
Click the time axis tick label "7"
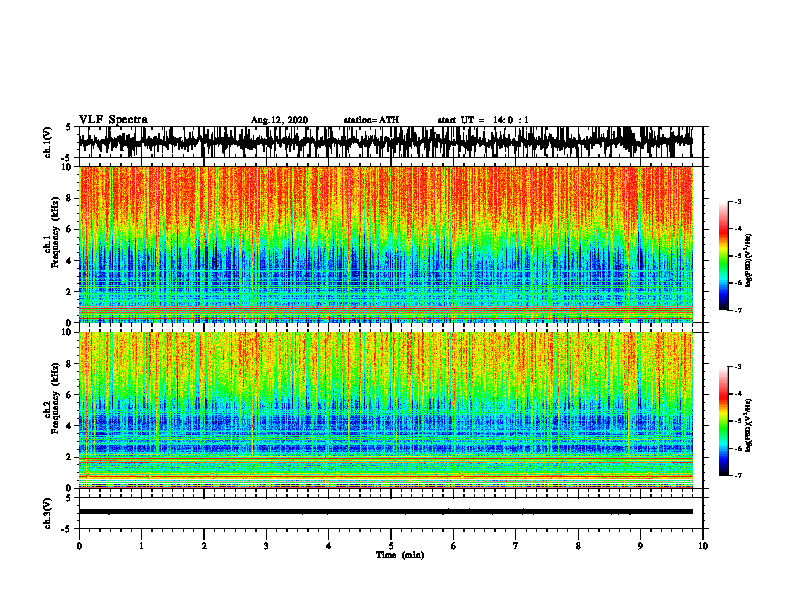click(516, 546)
